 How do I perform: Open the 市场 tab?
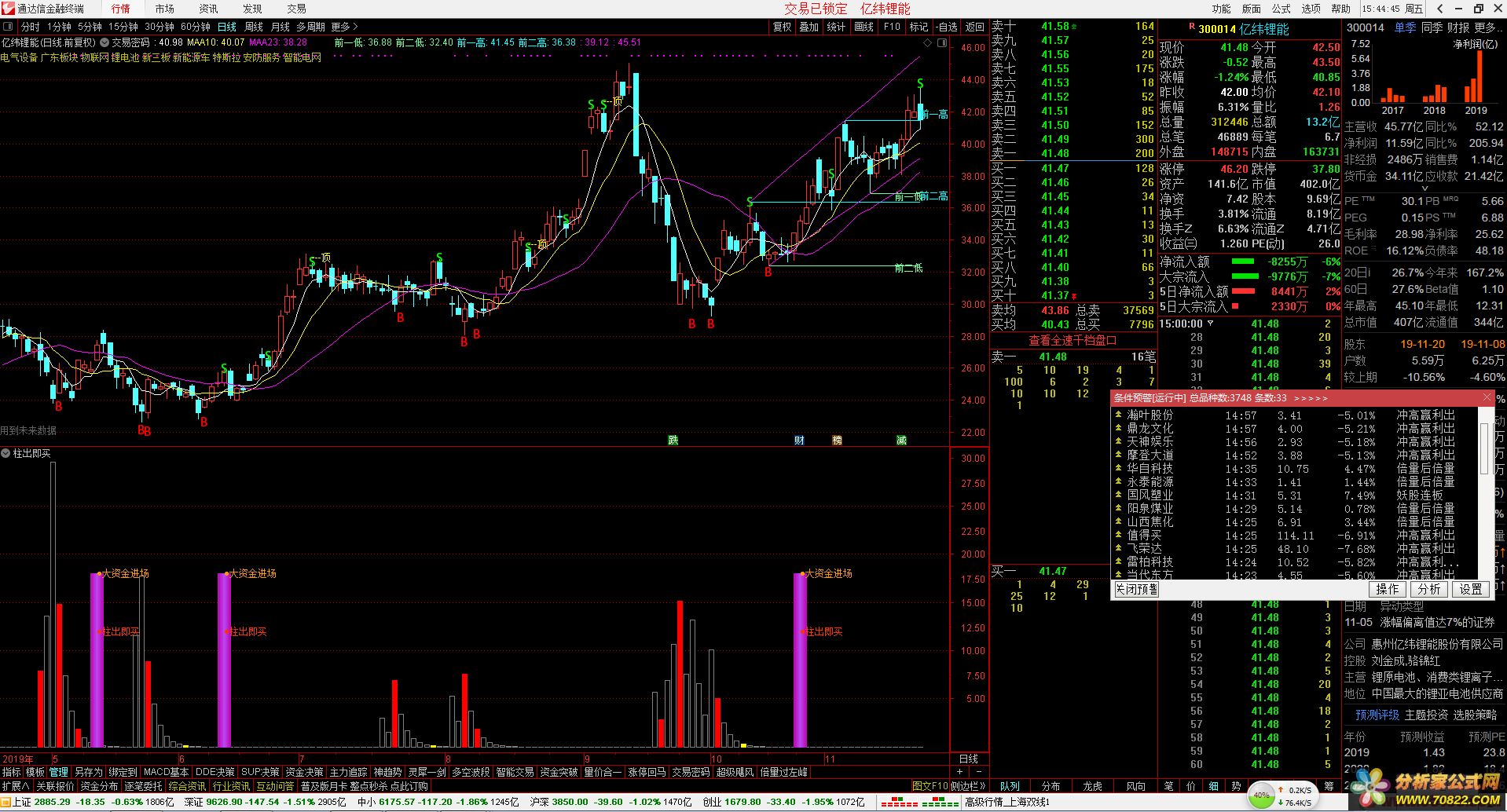point(164,9)
